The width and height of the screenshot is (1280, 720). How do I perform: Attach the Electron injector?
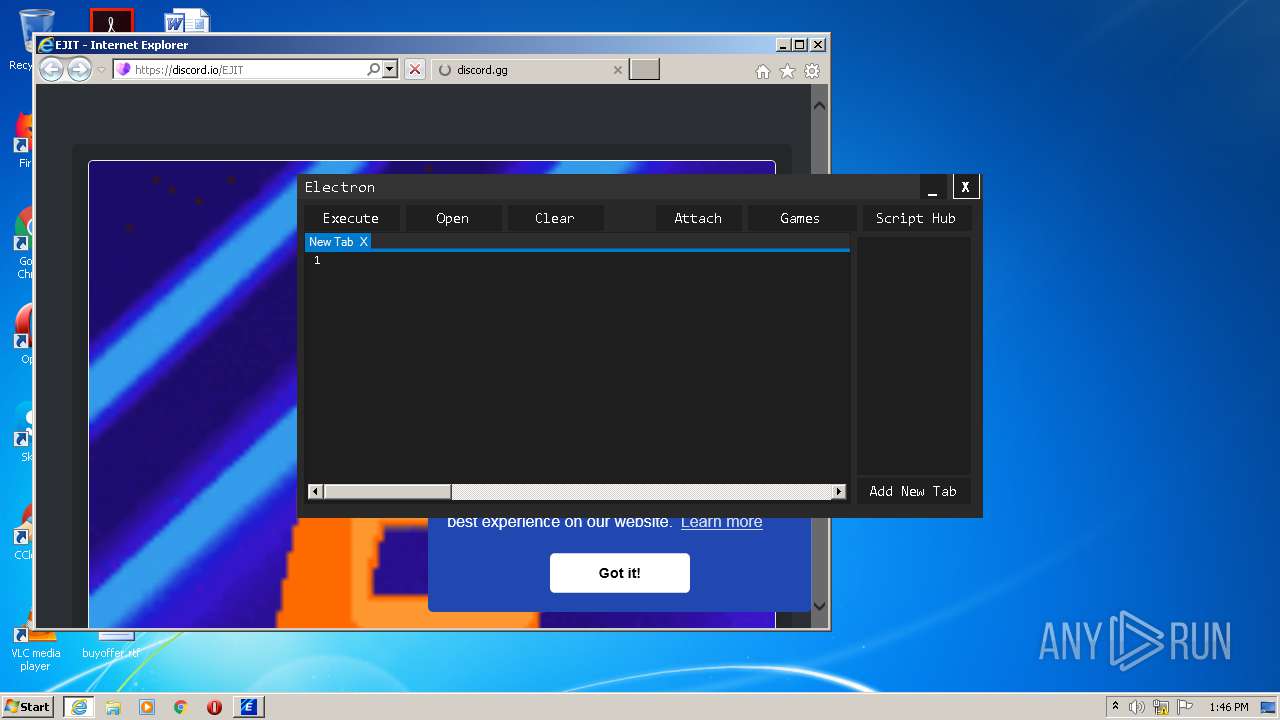(698, 218)
